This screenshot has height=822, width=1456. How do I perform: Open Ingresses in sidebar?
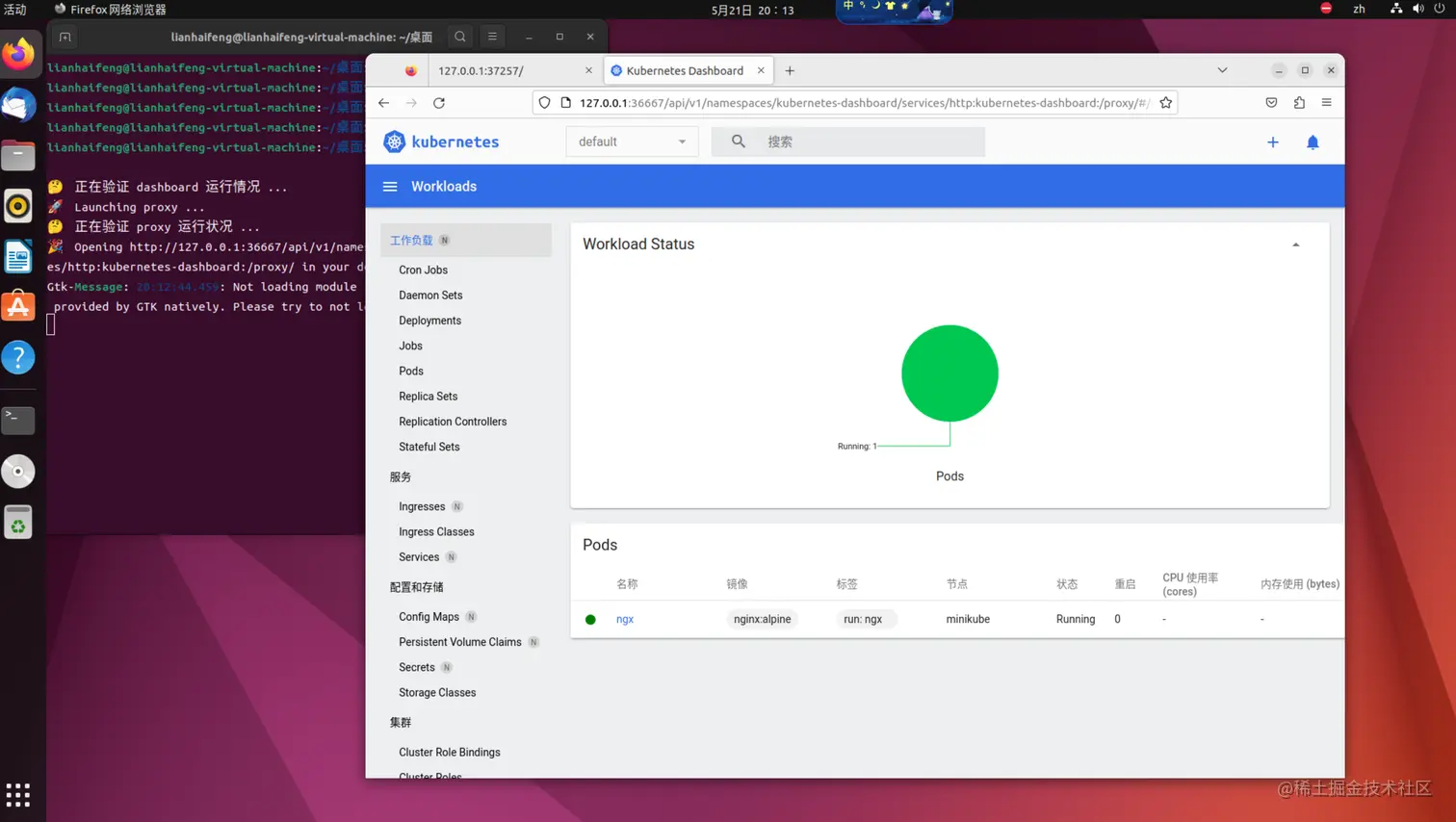[x=422, y=506]
